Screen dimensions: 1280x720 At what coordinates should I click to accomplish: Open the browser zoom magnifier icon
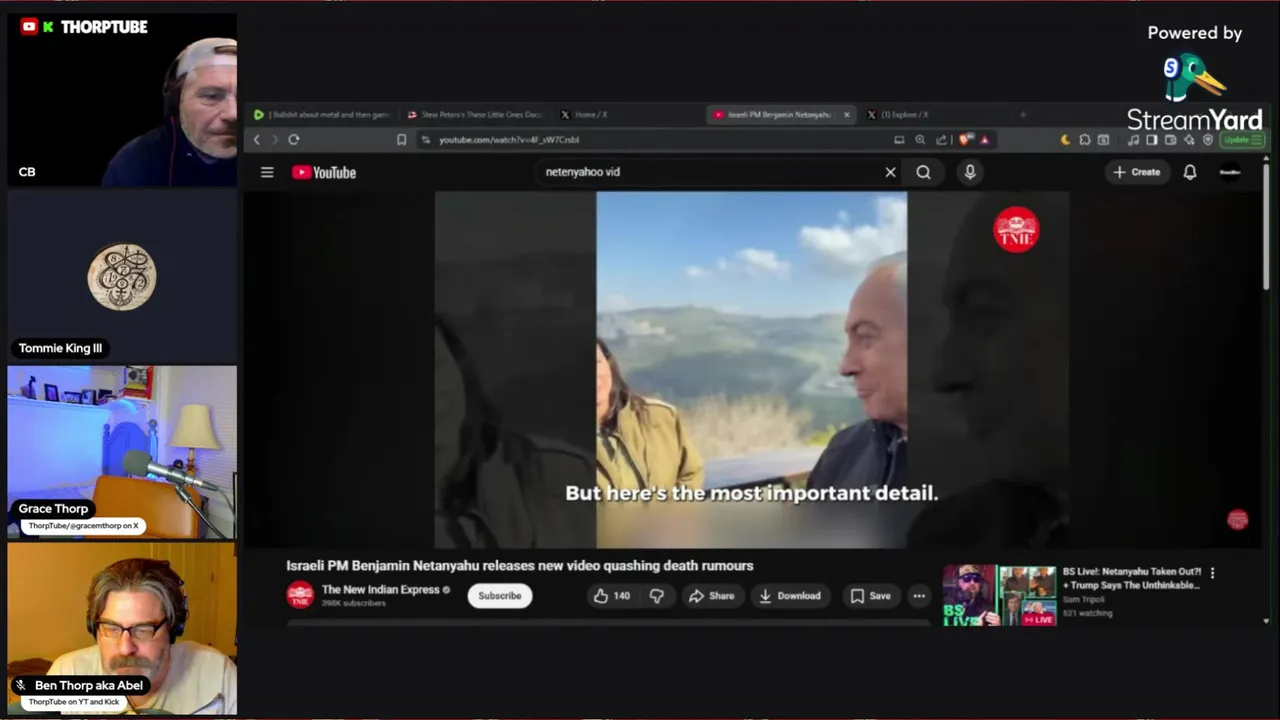920,140
